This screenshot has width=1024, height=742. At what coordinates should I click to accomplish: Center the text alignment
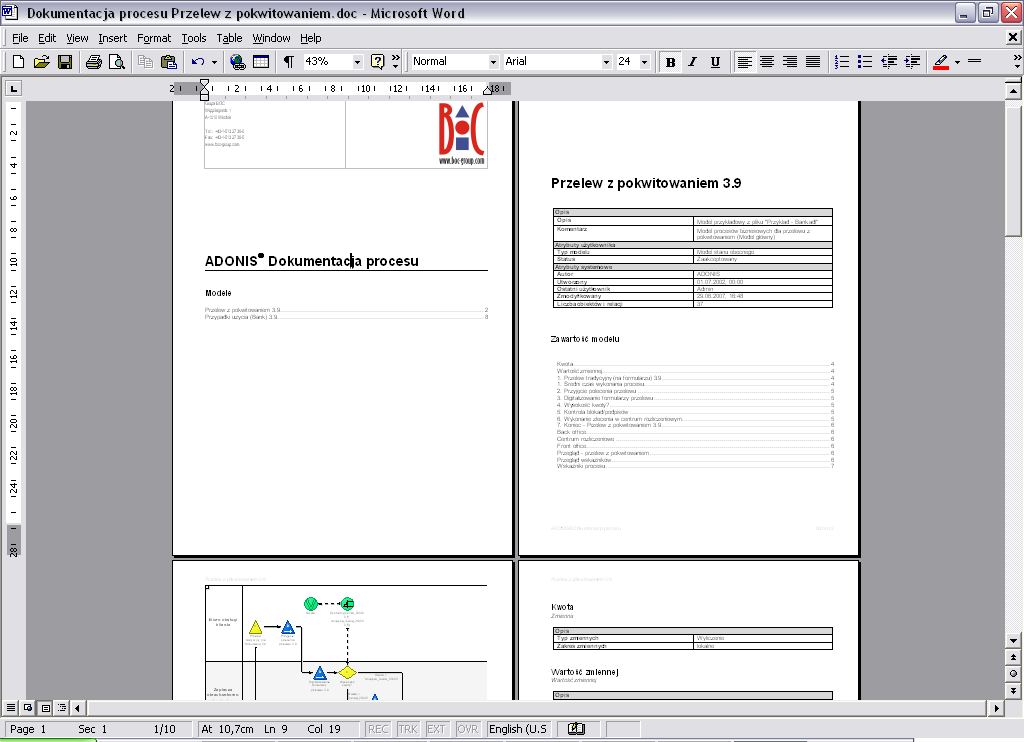click(x=767, y=61)
